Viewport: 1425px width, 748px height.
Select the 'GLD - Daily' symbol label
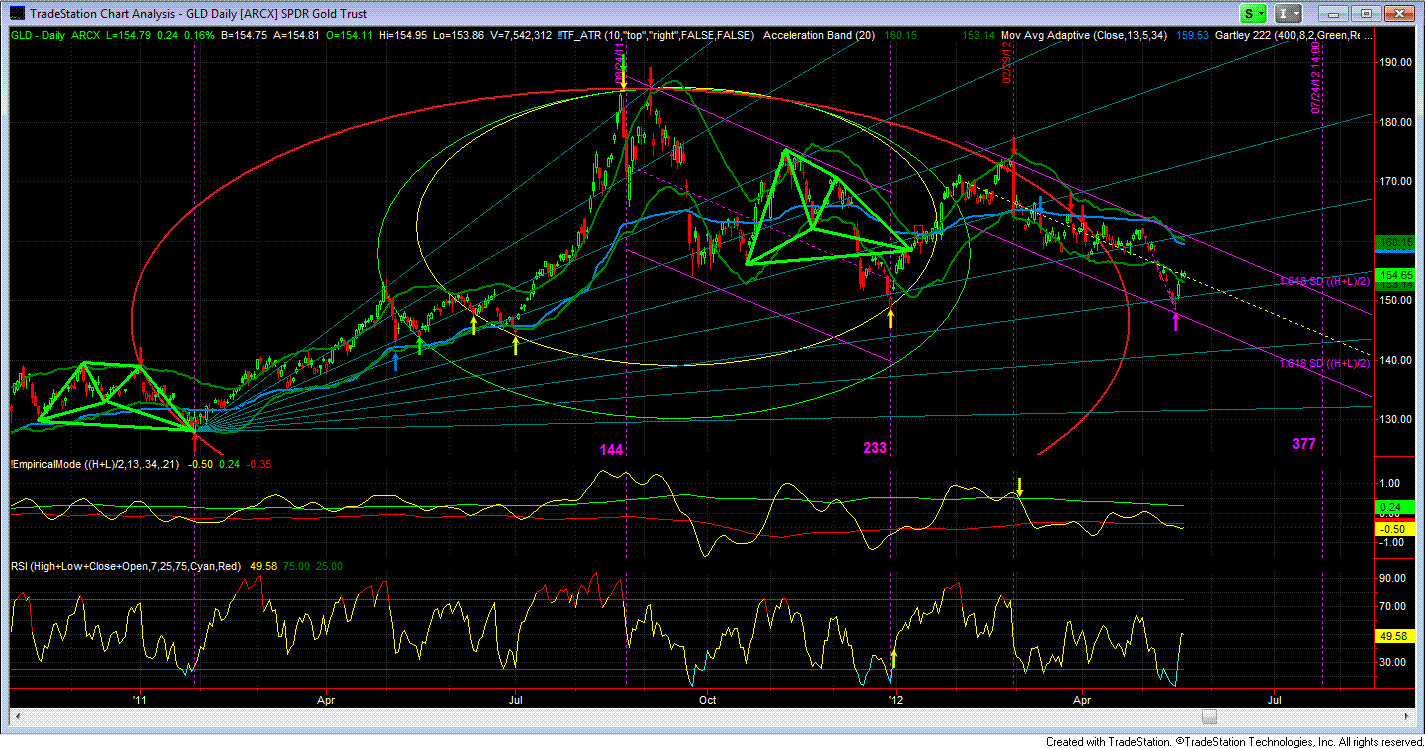coord(38,35)
